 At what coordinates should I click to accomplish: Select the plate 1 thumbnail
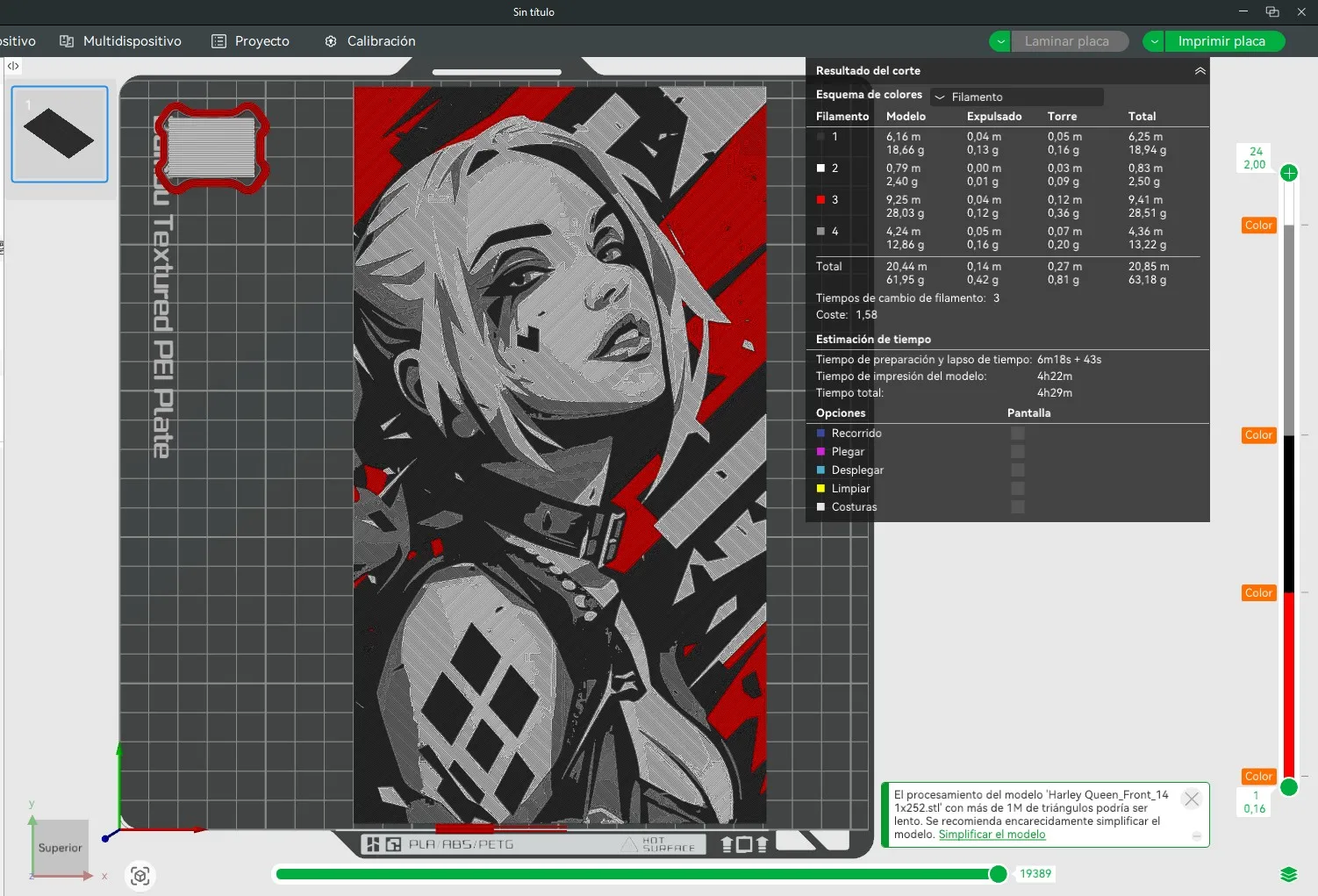tap(60, 134)
